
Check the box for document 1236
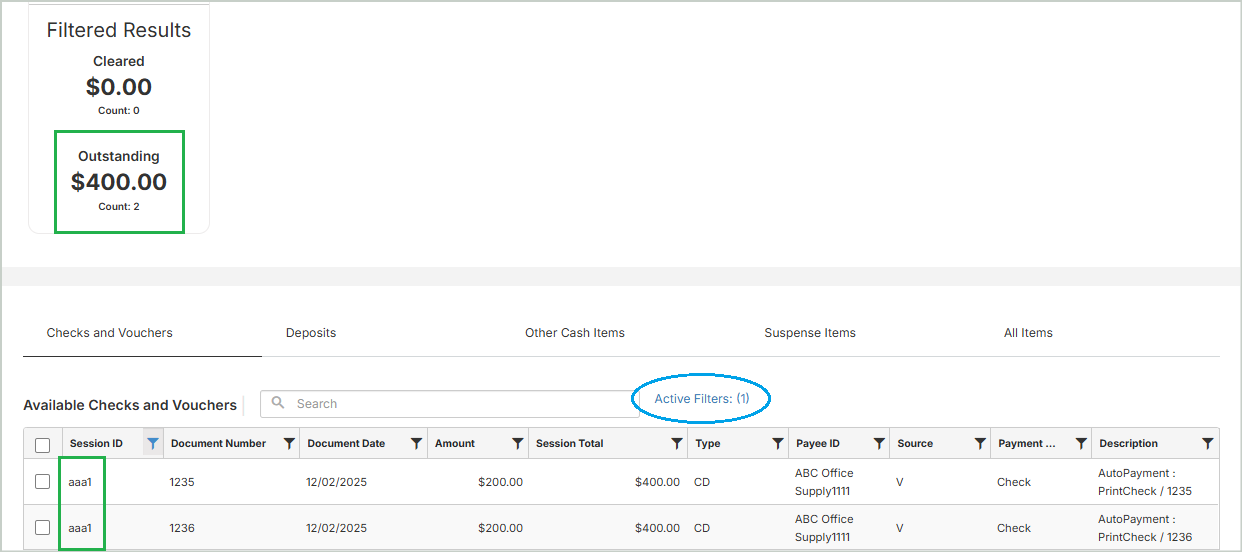click(x=43, y=528)
